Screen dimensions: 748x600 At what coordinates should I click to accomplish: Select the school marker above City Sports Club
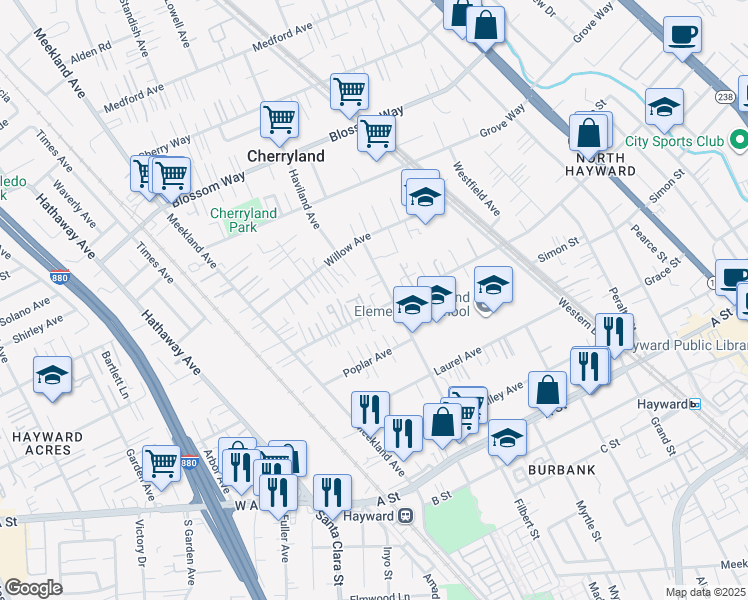664,106
